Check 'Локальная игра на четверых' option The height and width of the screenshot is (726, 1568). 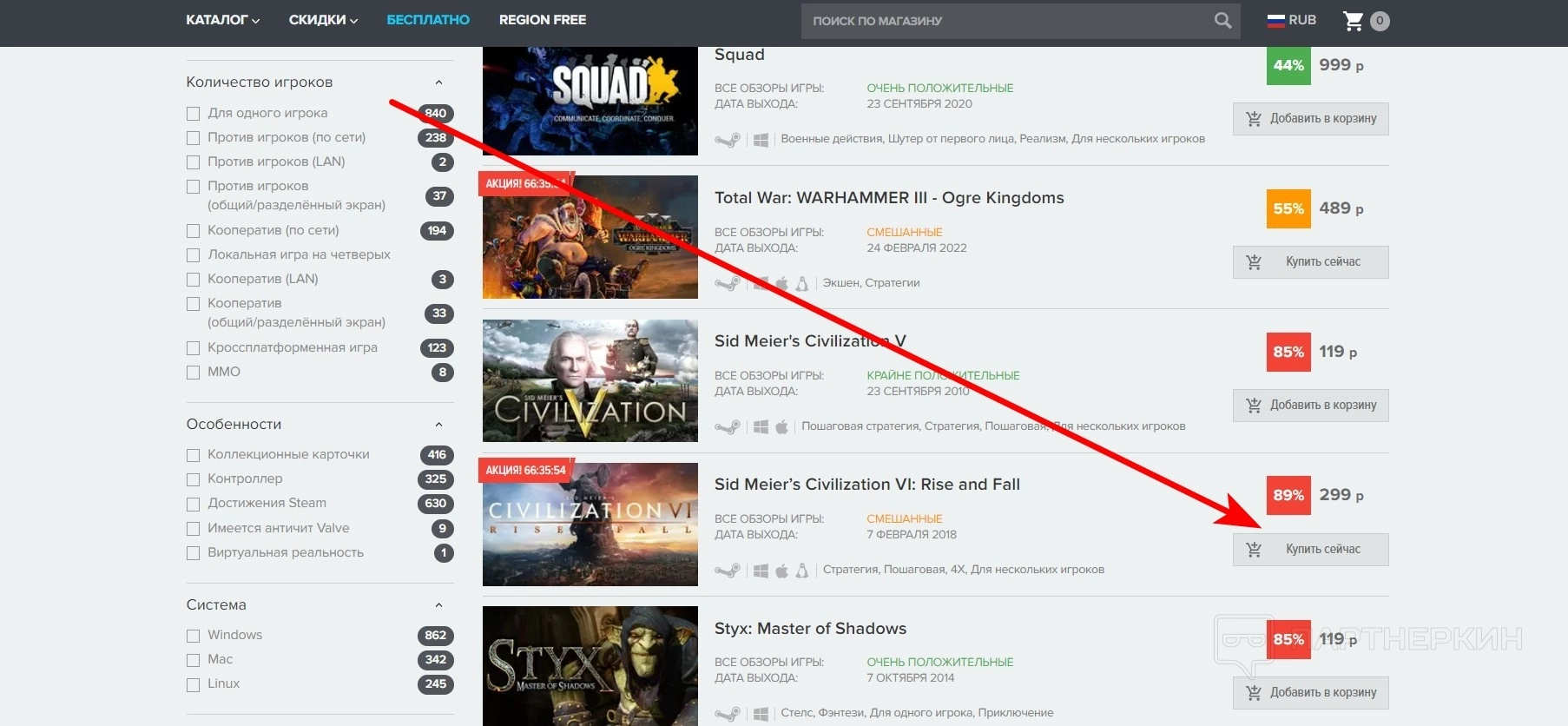tap(193, 255)
